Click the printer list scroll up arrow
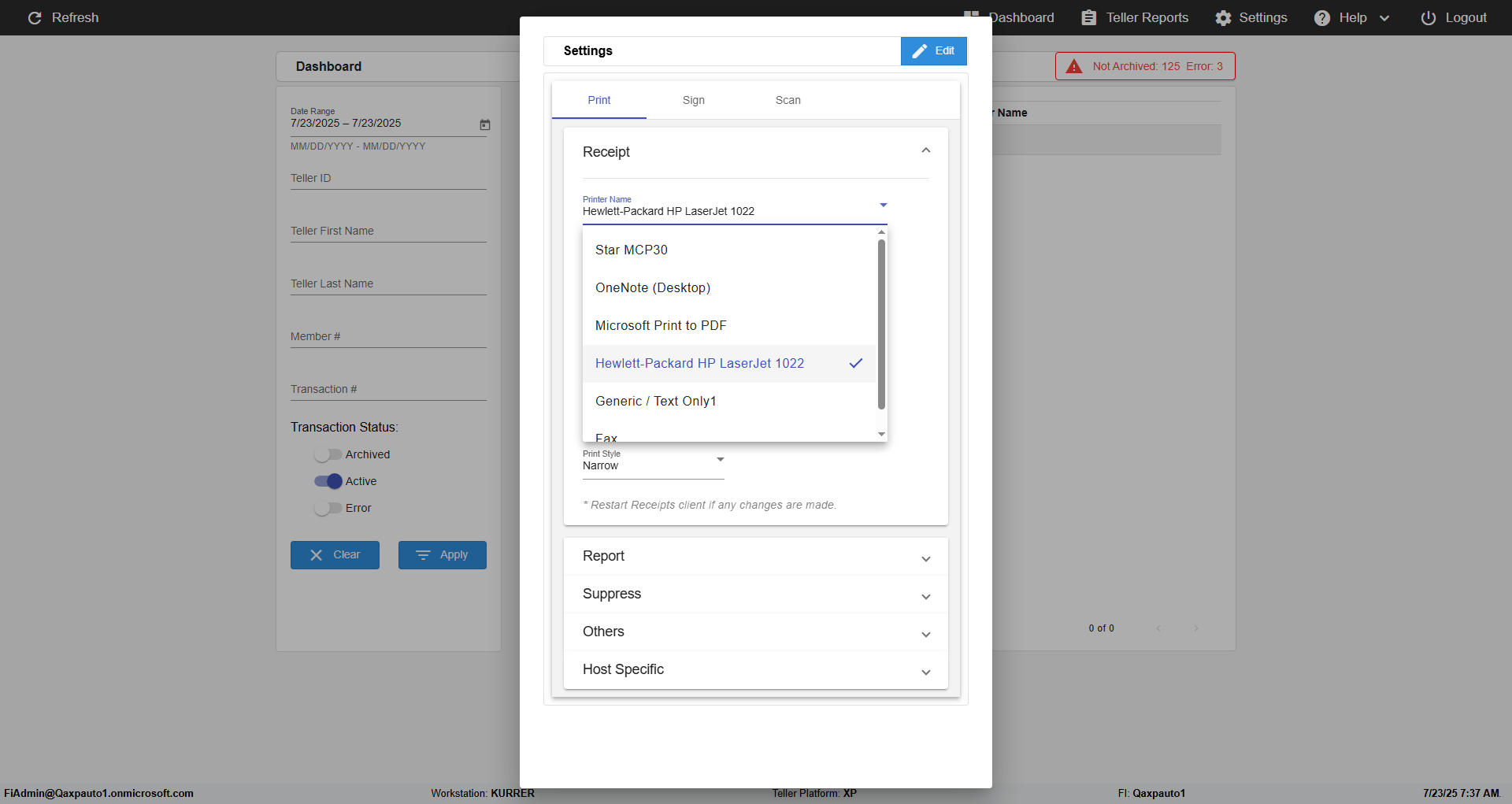The height and width of the screenshot is (804, 1512). pyautogui.click(x=881, y=232)
